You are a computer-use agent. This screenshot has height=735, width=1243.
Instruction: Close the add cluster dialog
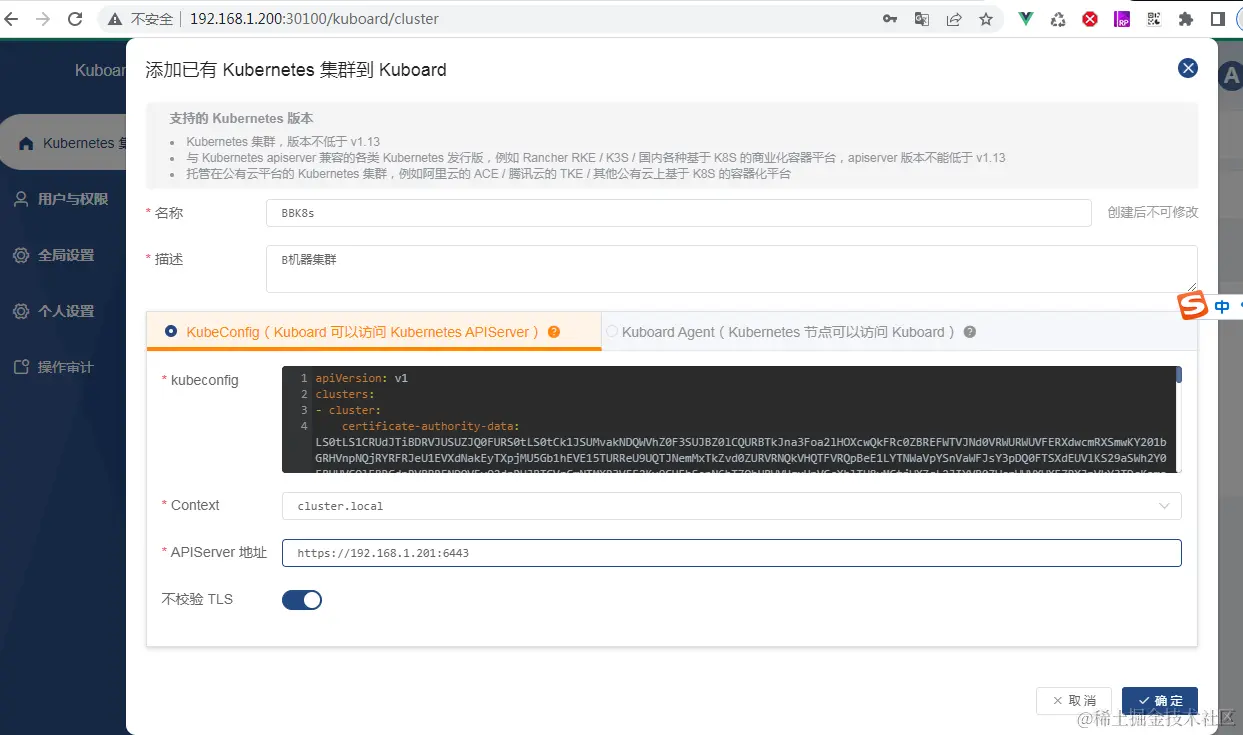point(1188,68)
